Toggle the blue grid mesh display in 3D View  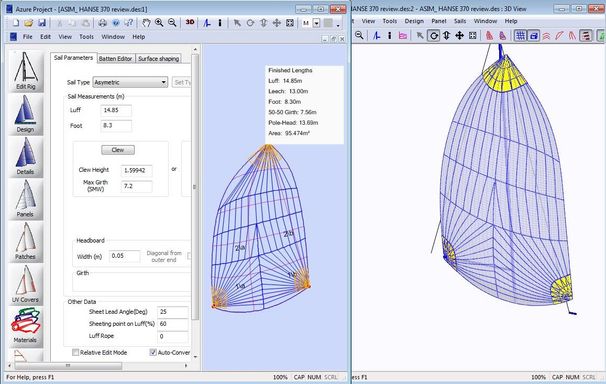point(520,36)
